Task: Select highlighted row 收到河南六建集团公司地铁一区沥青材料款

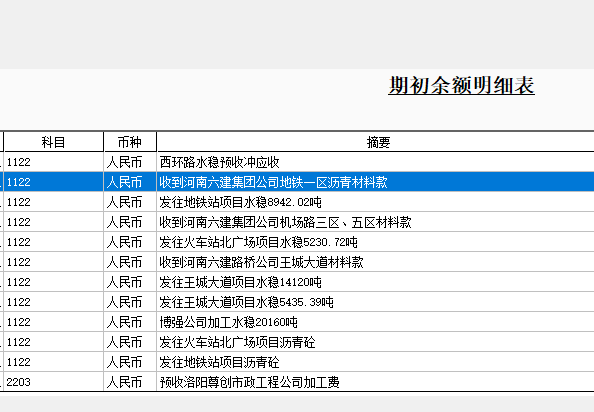Action: 297,182
